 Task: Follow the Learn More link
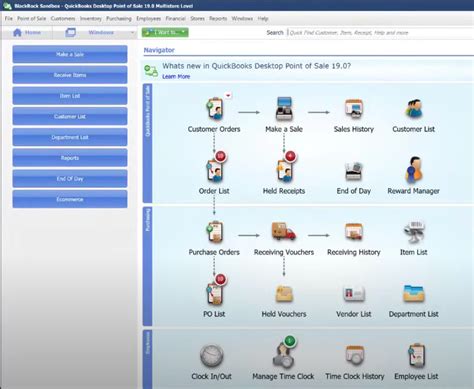point(176,76)
